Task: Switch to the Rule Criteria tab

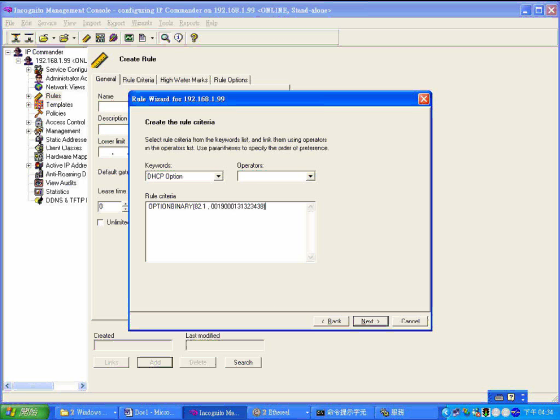Action: coord(138,80)
